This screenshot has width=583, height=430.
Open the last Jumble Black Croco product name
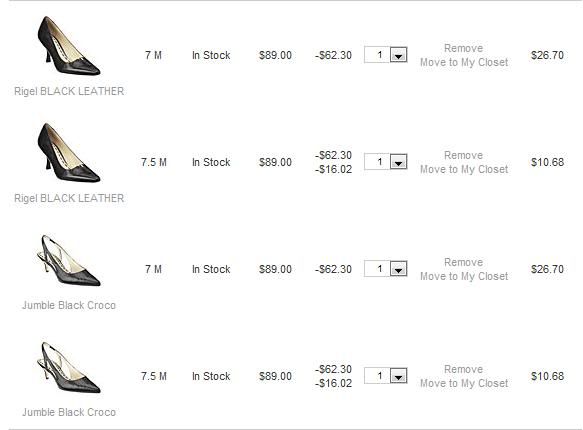pyautogui.click(x=69, y=413)
